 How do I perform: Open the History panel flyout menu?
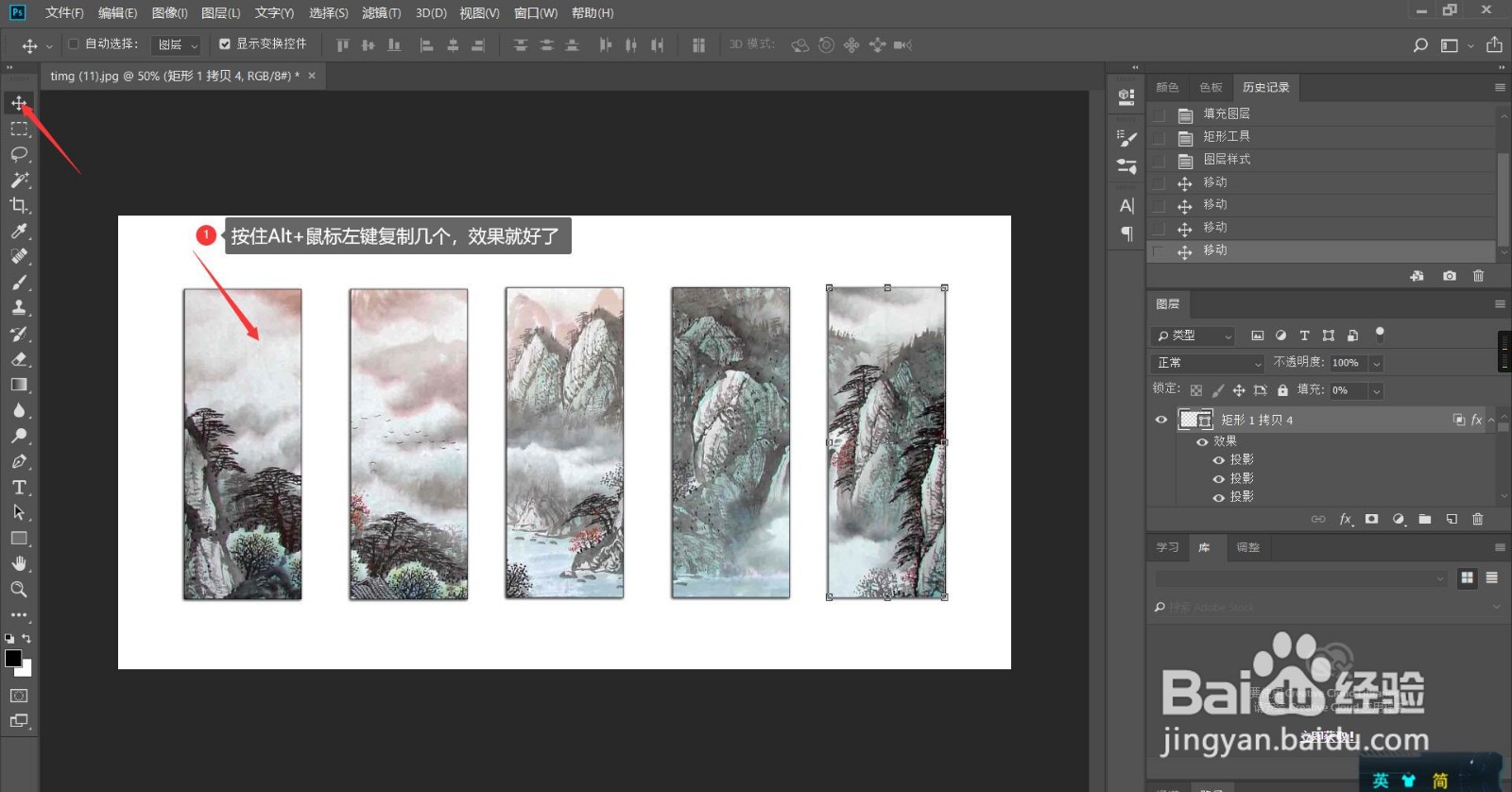[x=1500, y=87]
